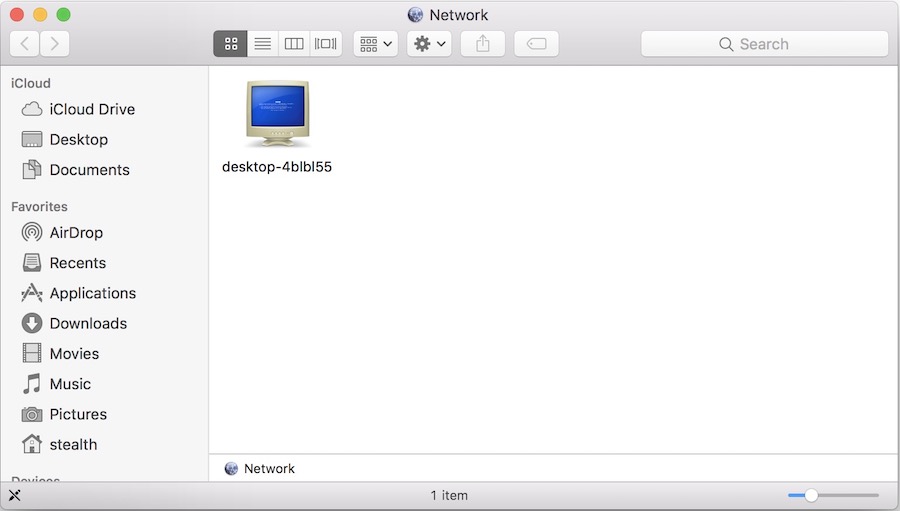Click the Share toolbar button

(x=483, y=44)
